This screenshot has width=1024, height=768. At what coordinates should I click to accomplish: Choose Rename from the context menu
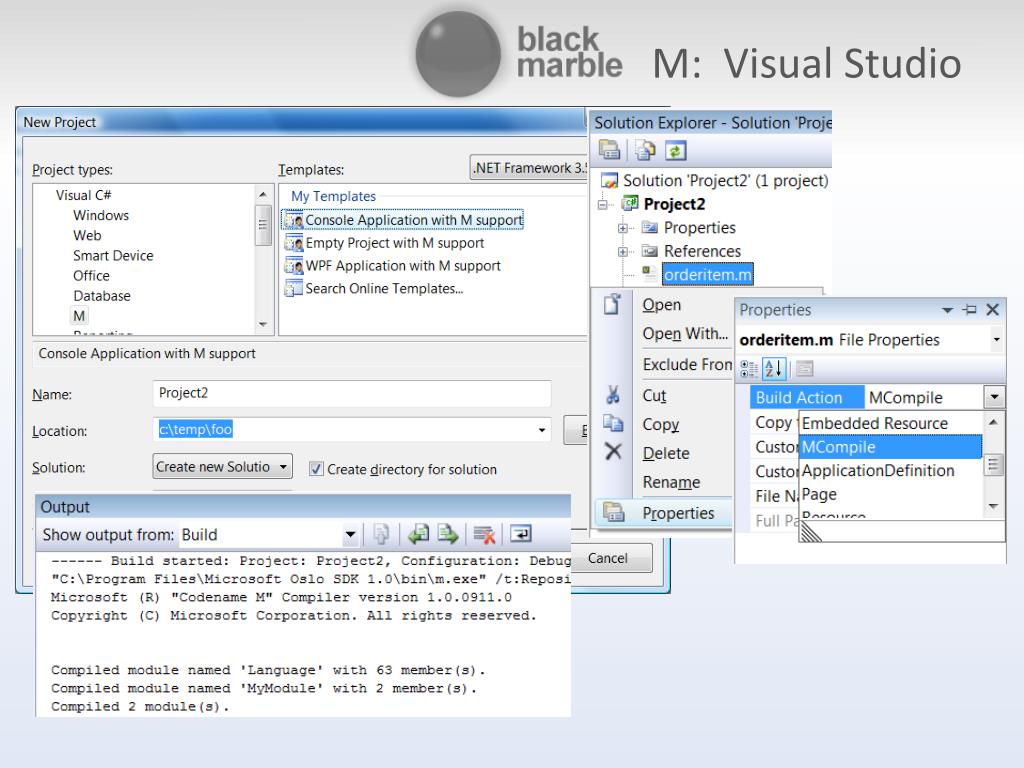671,482
